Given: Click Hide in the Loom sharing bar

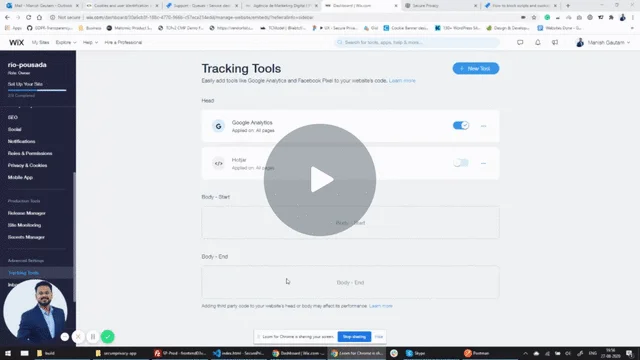Looking at the screenshot, I should pos(379,337).
